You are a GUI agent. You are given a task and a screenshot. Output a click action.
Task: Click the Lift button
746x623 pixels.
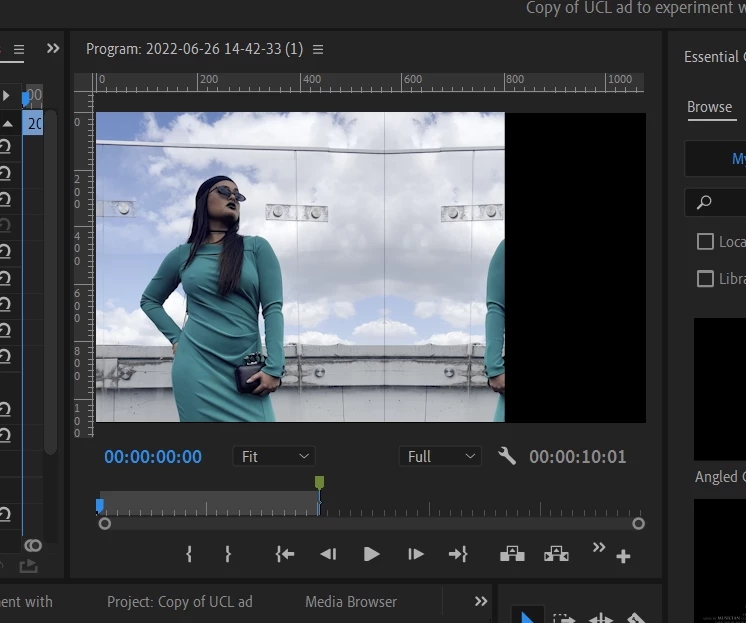coord(512,554)
